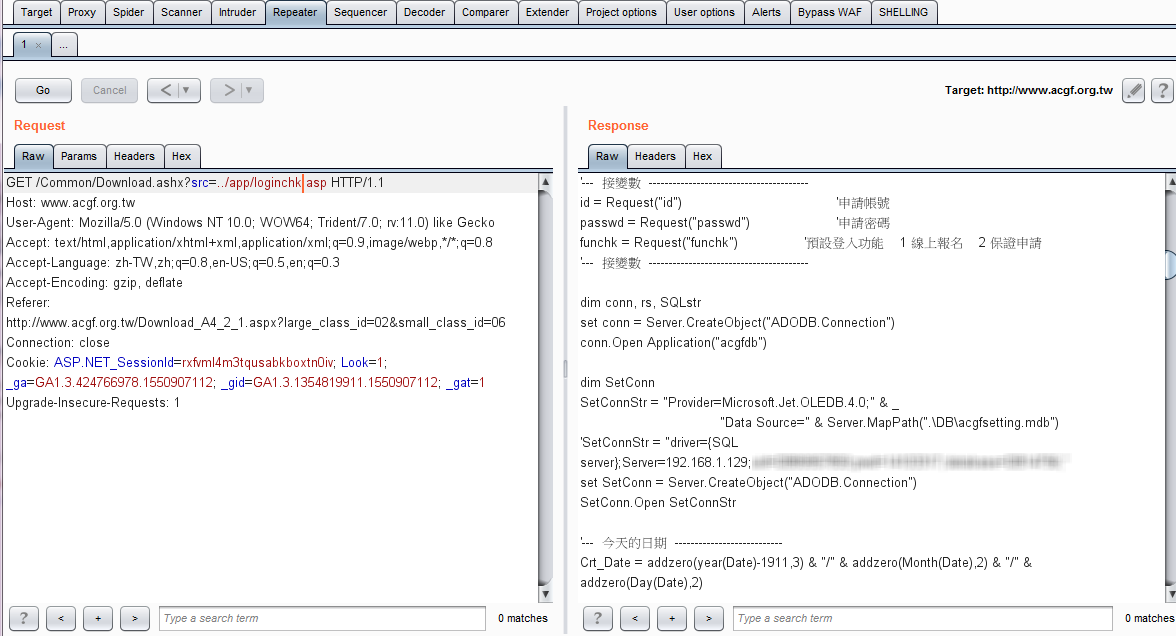Open the Spider tab
1176x636 pixels.
point(128,12)
